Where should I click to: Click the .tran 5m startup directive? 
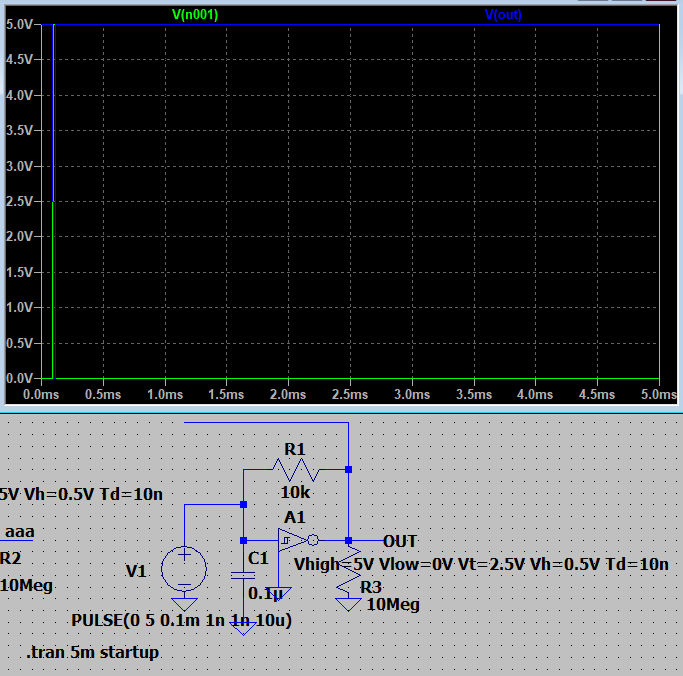[x=92, y=653]
